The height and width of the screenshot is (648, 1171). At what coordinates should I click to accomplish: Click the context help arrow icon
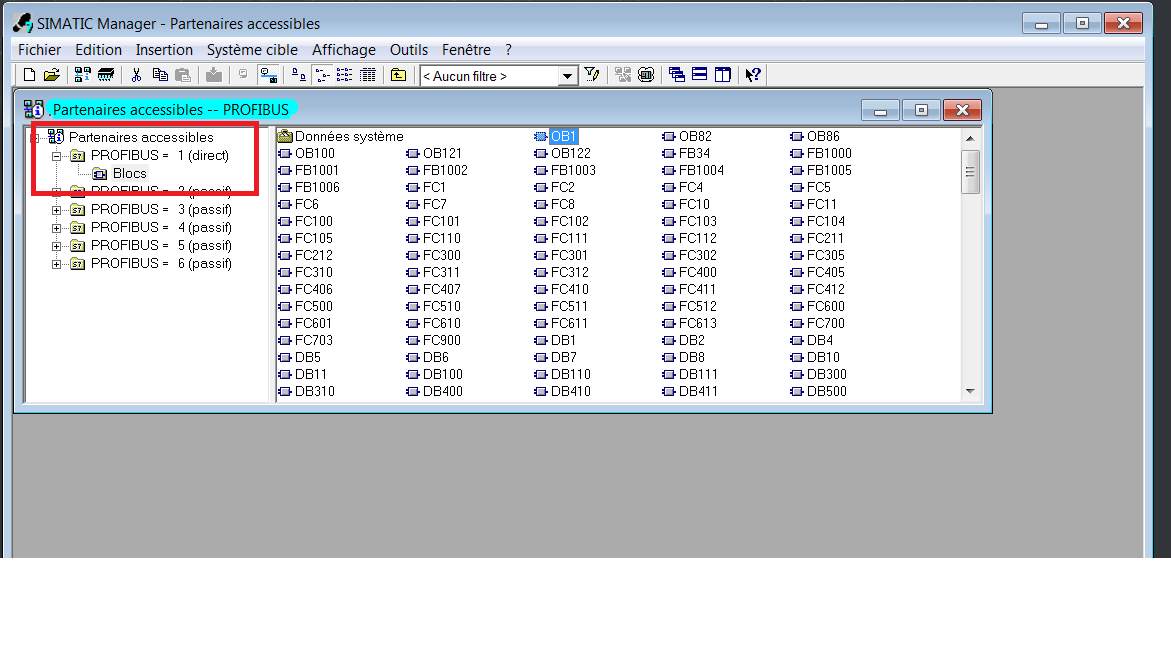pyautogui.click(x=753, y=75)
